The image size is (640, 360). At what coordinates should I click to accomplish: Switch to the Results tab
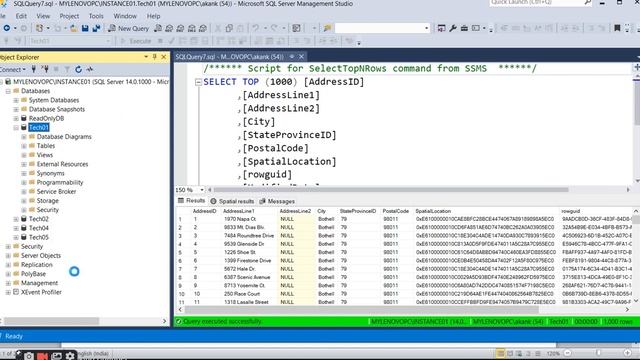pyautogui.click(x=192, y=201)
